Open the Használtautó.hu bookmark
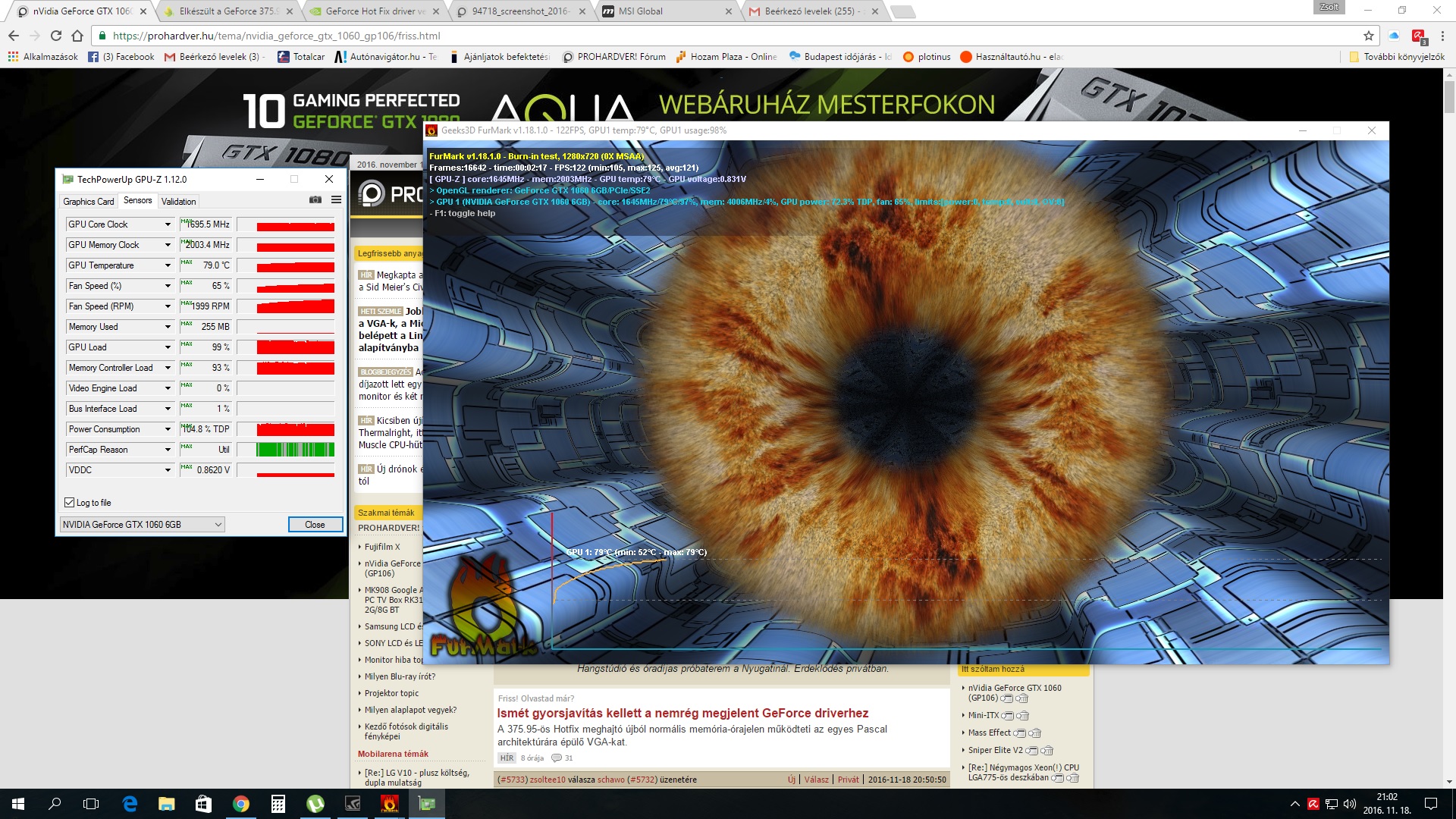The image size is (1456, 819). 1012,57
